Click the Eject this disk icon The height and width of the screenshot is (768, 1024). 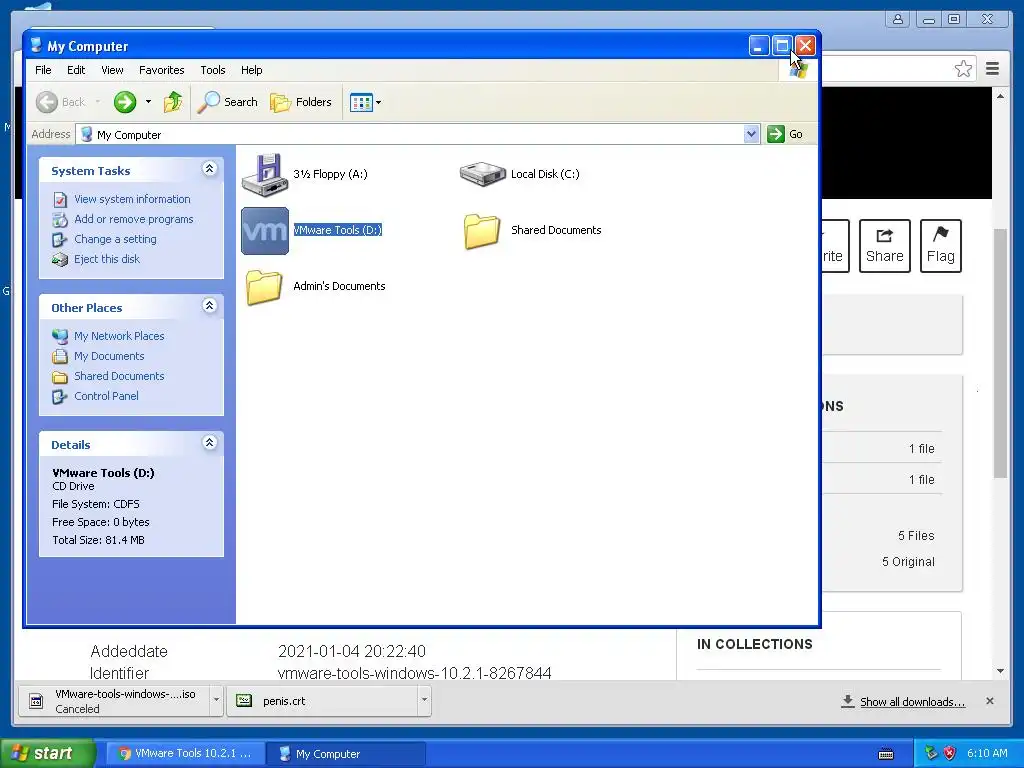point(60,260)
